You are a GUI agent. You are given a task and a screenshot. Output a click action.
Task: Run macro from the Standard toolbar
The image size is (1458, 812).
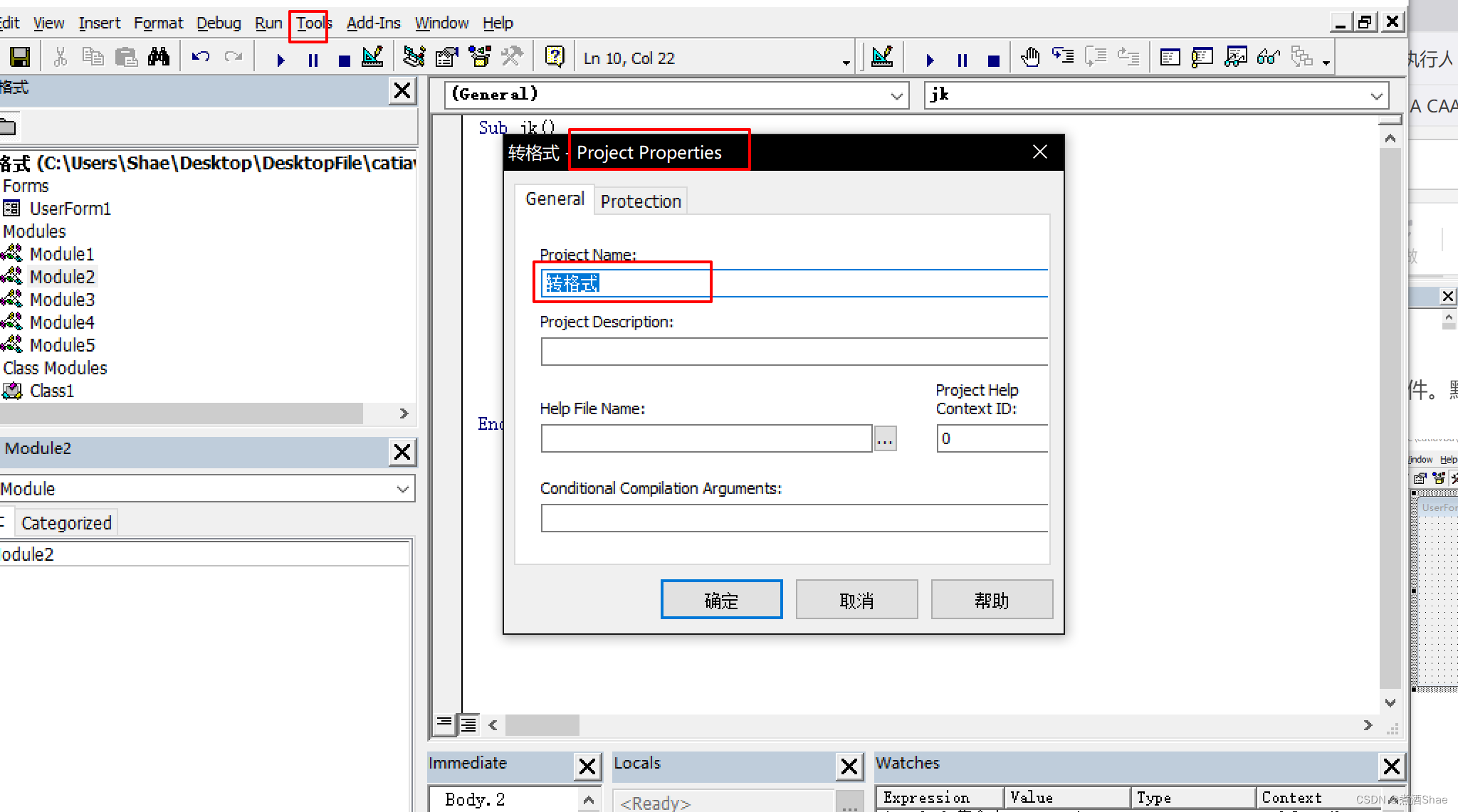click(x=280, y=60)
